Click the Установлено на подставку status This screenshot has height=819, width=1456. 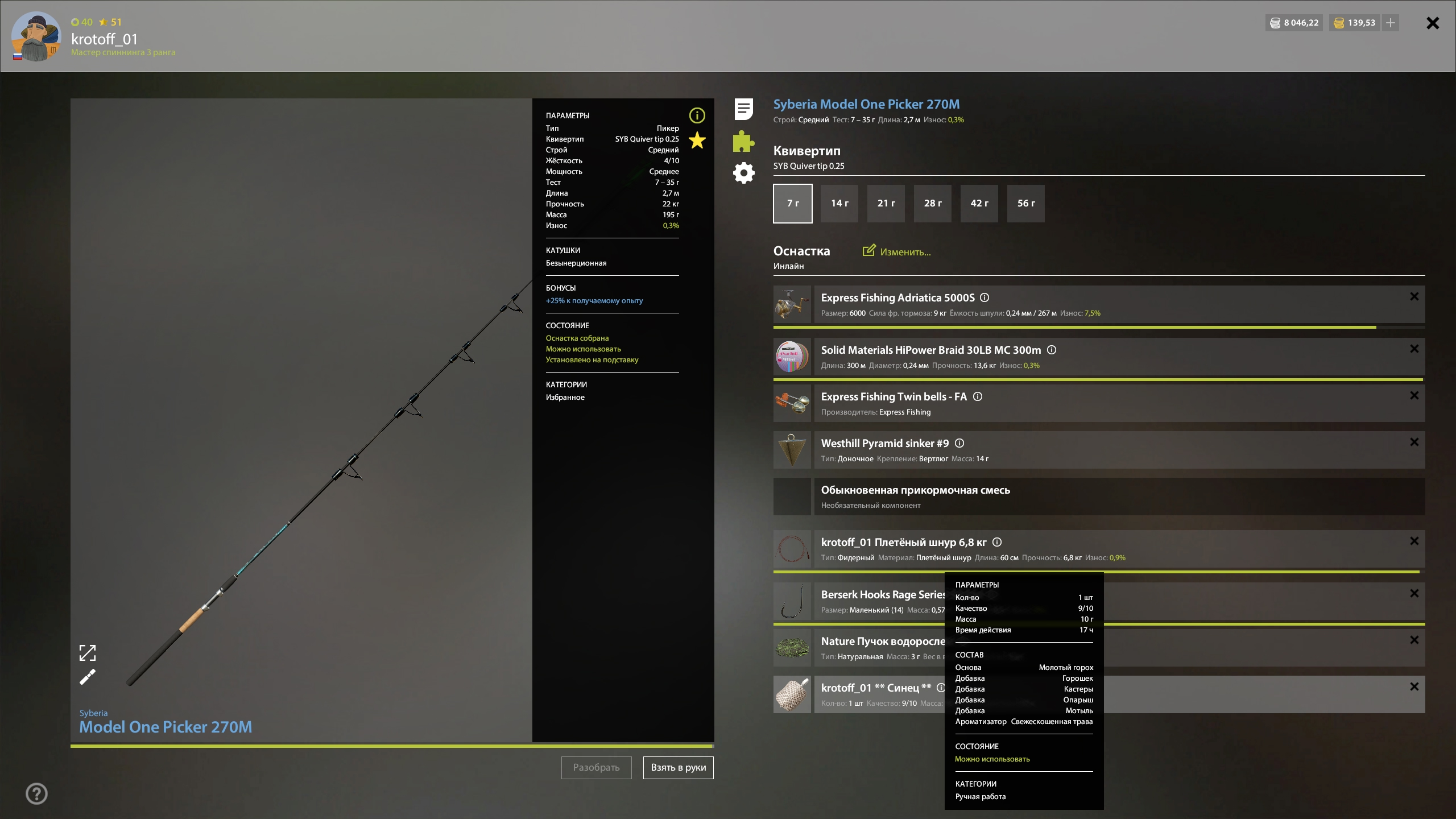point(592,359)
